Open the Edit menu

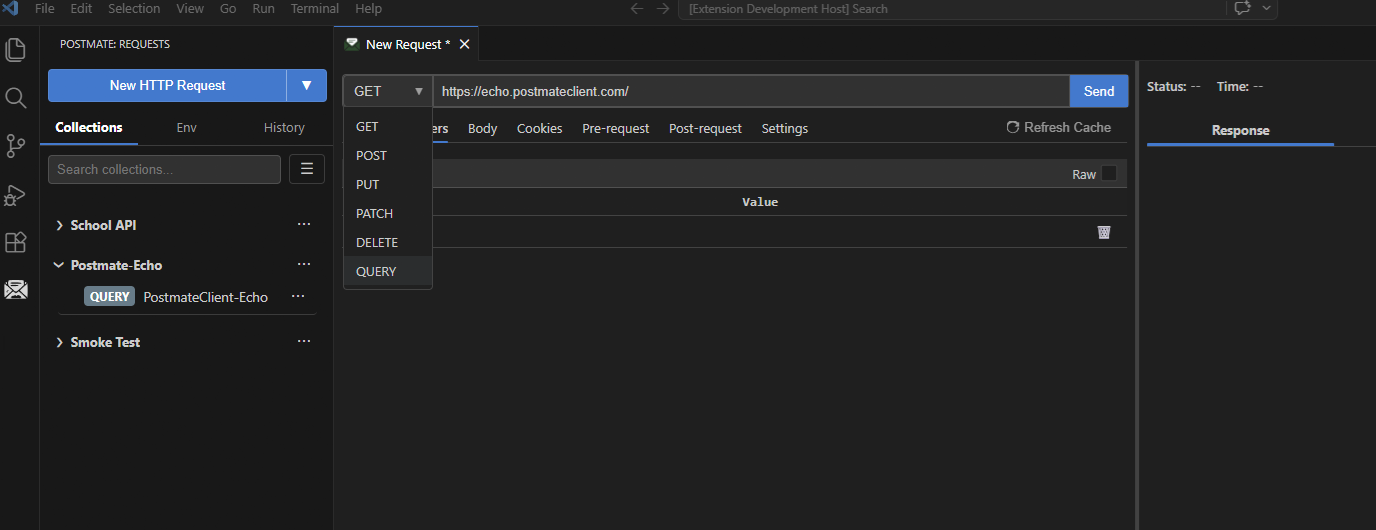click(x=81, y=8)
